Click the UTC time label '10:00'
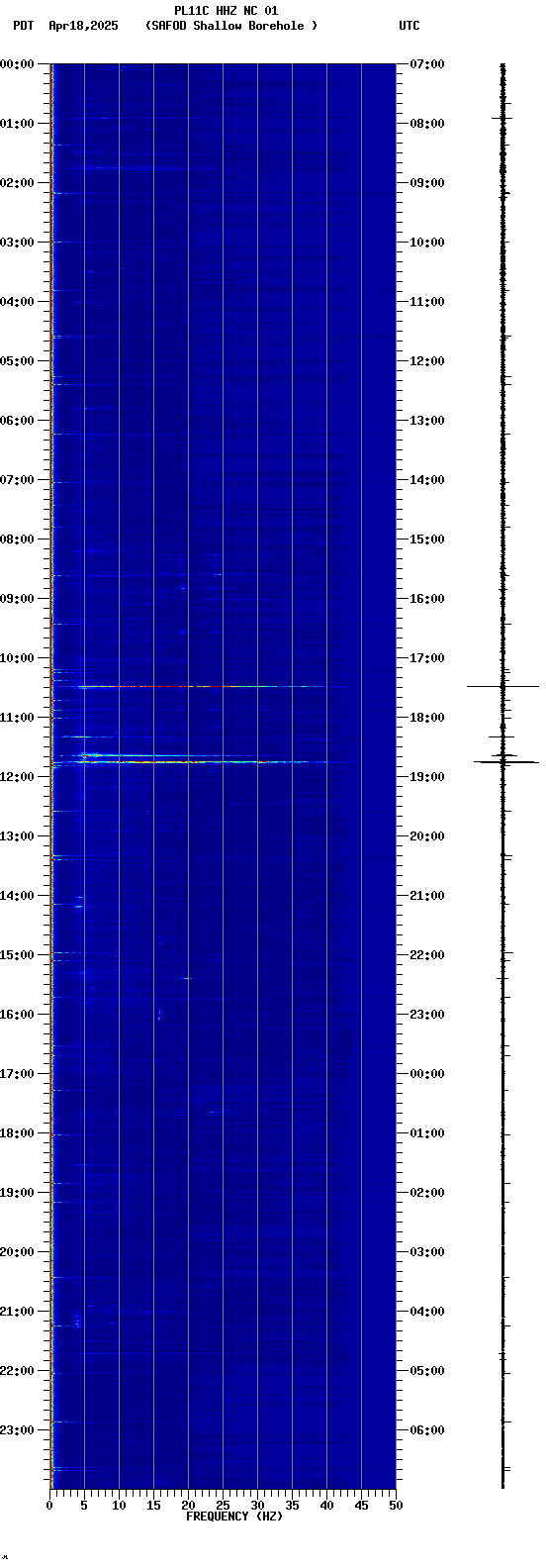 [x=427, y=243]
